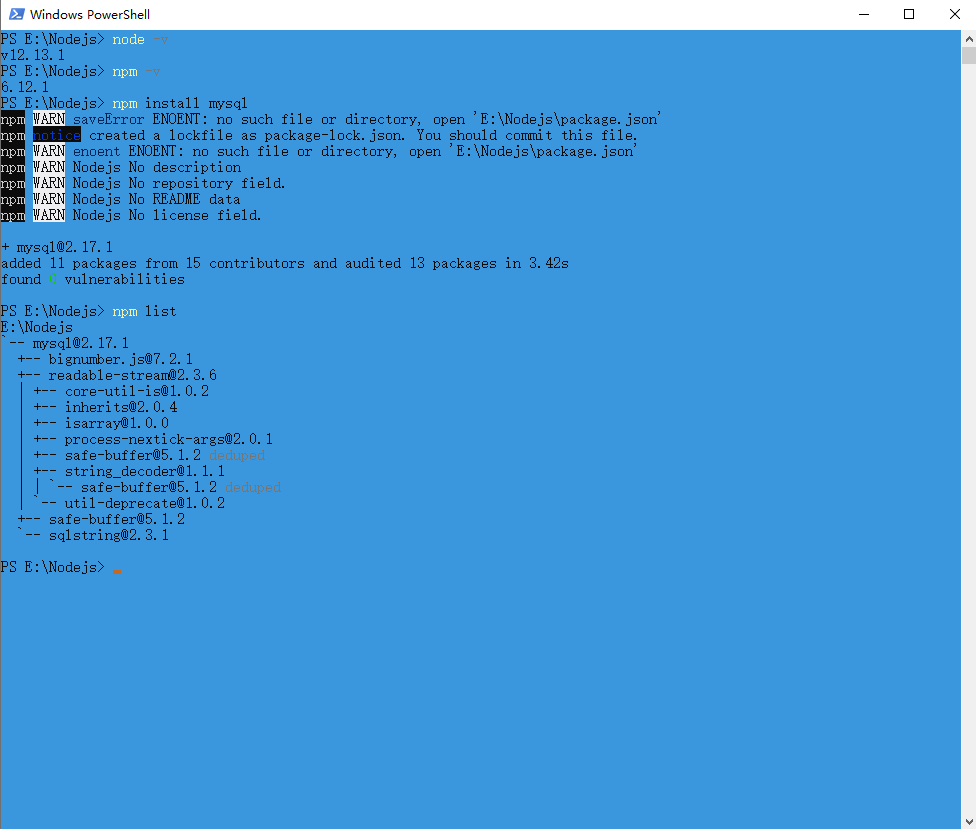Click the 'v12.13.1' version output

(x=32, y=55)
